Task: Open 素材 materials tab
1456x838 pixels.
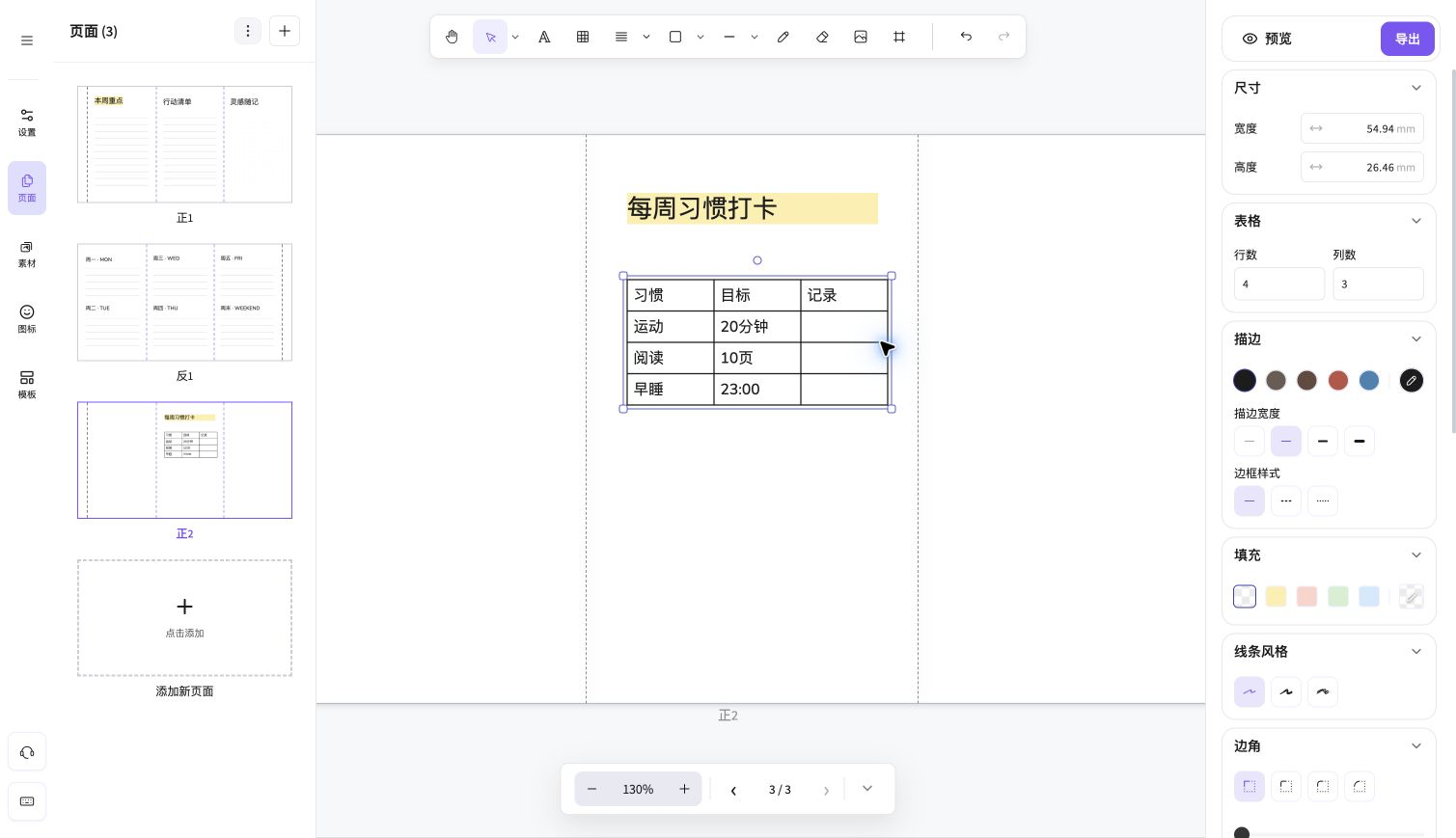Action: point(27,254)
